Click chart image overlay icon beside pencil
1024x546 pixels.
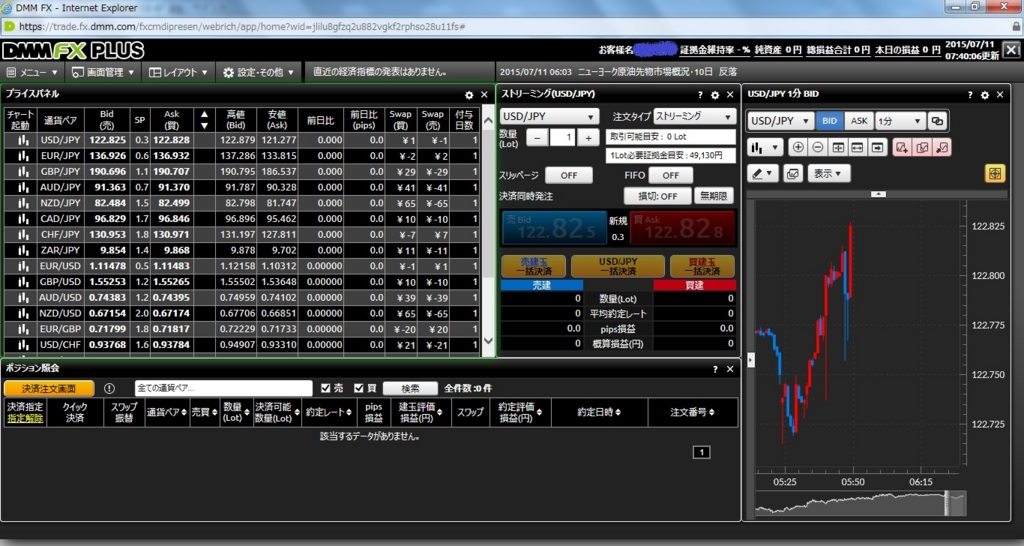(793, 174)
